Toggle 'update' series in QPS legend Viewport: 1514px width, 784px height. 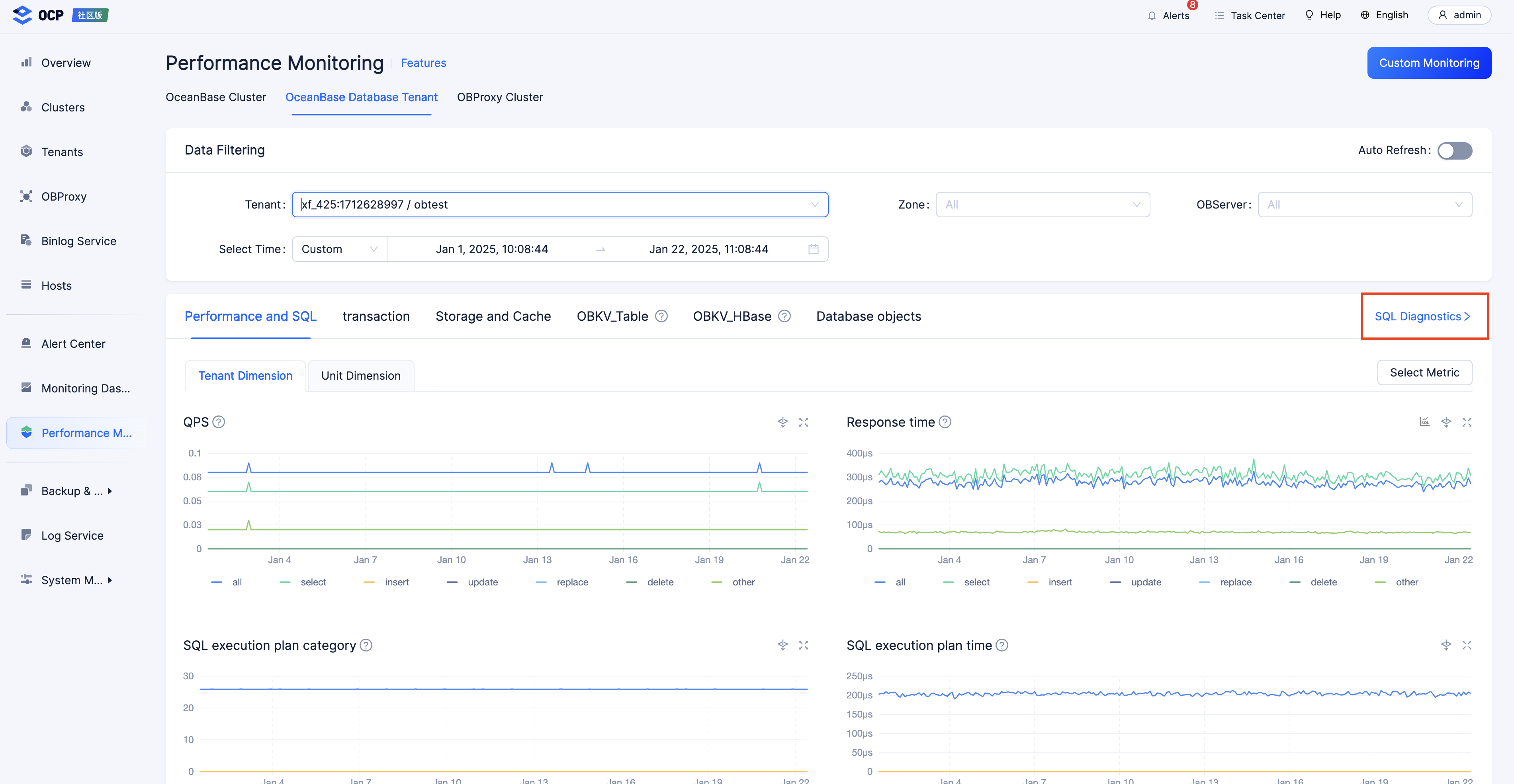tap(472, 582)
